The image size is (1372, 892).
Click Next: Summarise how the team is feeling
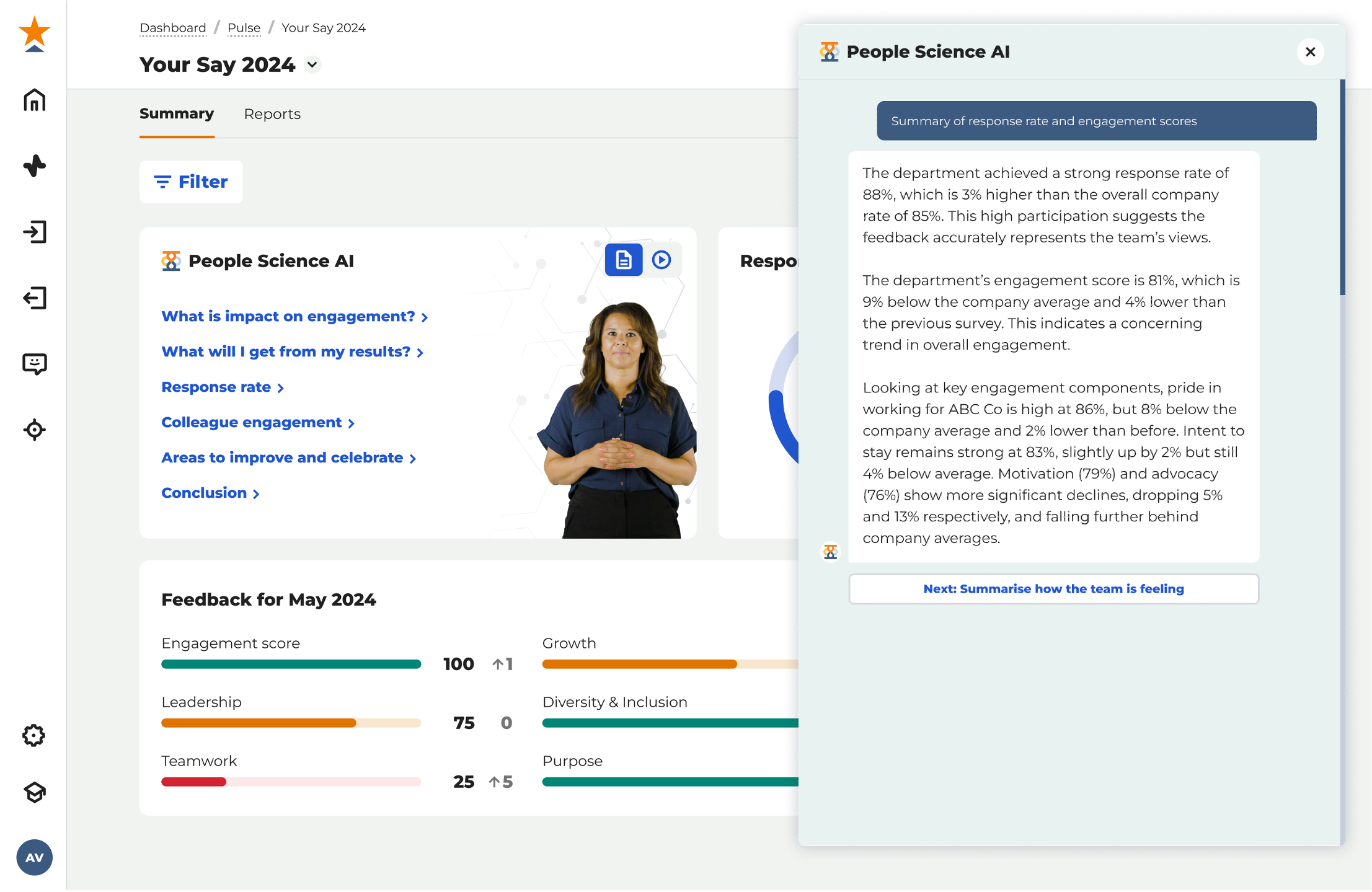(x=1053, y=589)
